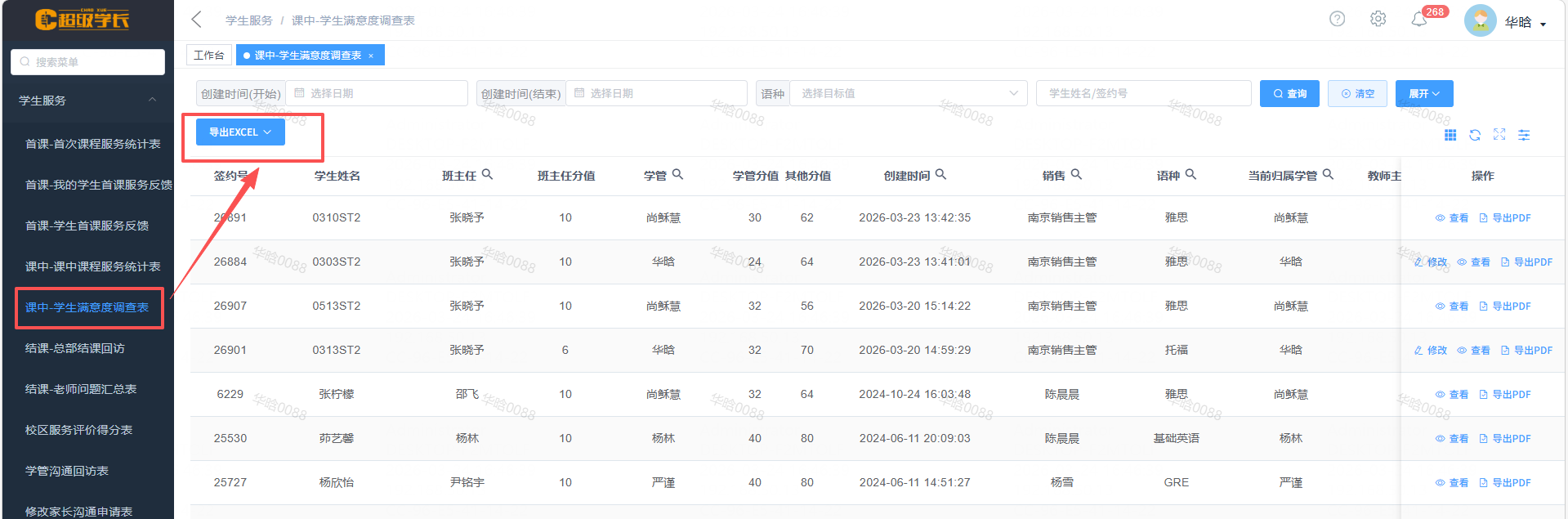Click the table refresh icon
Image resolution: width=1568 pixels, height=519 pixels.
click(x=1475, y=135)
